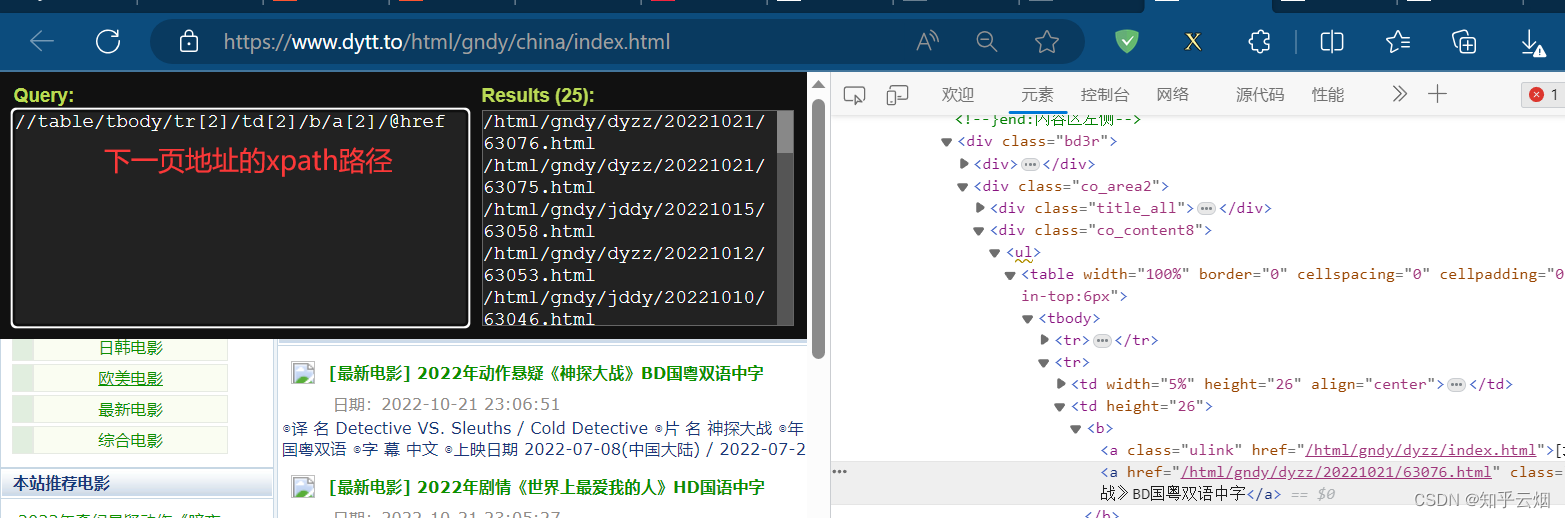Collapse the td height=26 node
The width and height of the screenshot is (1565, 518).
coord(1060,406)
